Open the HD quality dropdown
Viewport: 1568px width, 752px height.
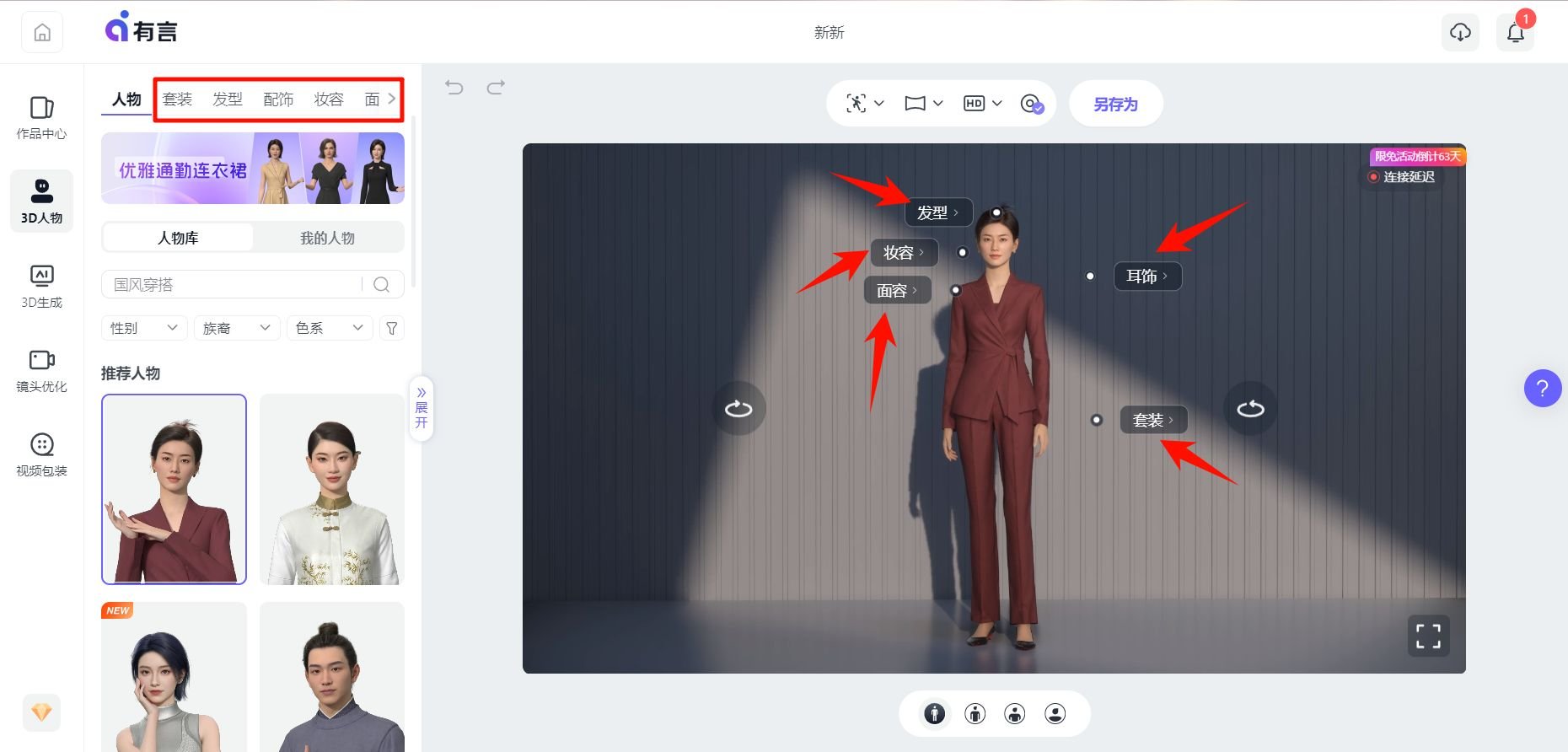click(982, 103)
